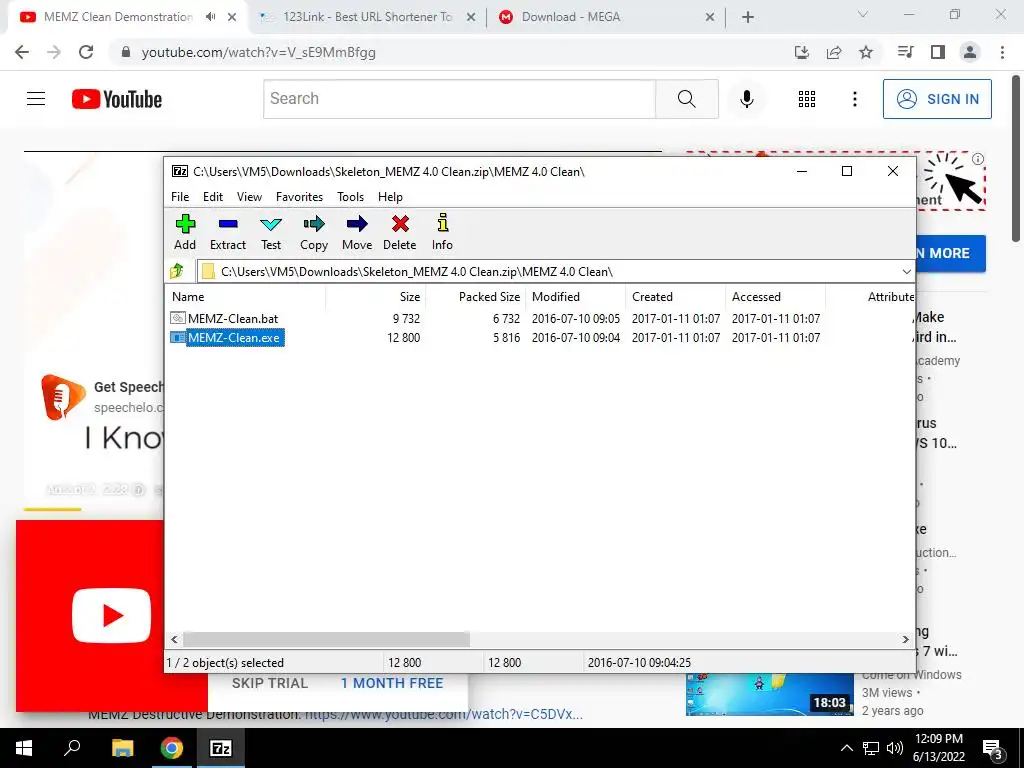Screen dimensions: 1024x768
Task: Sort by Created column header
Action: click(x=676, y=296)
